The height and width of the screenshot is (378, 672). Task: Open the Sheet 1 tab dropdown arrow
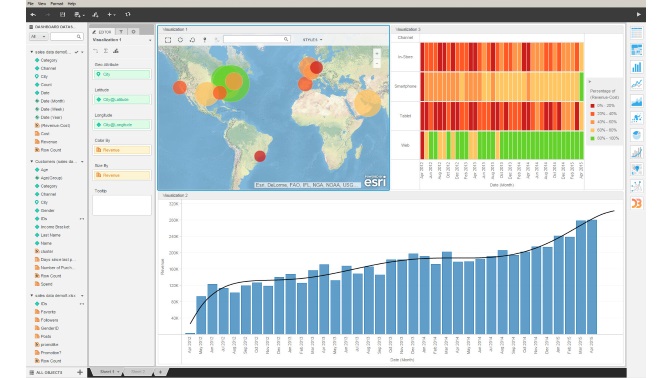click(x=118, y=372)
